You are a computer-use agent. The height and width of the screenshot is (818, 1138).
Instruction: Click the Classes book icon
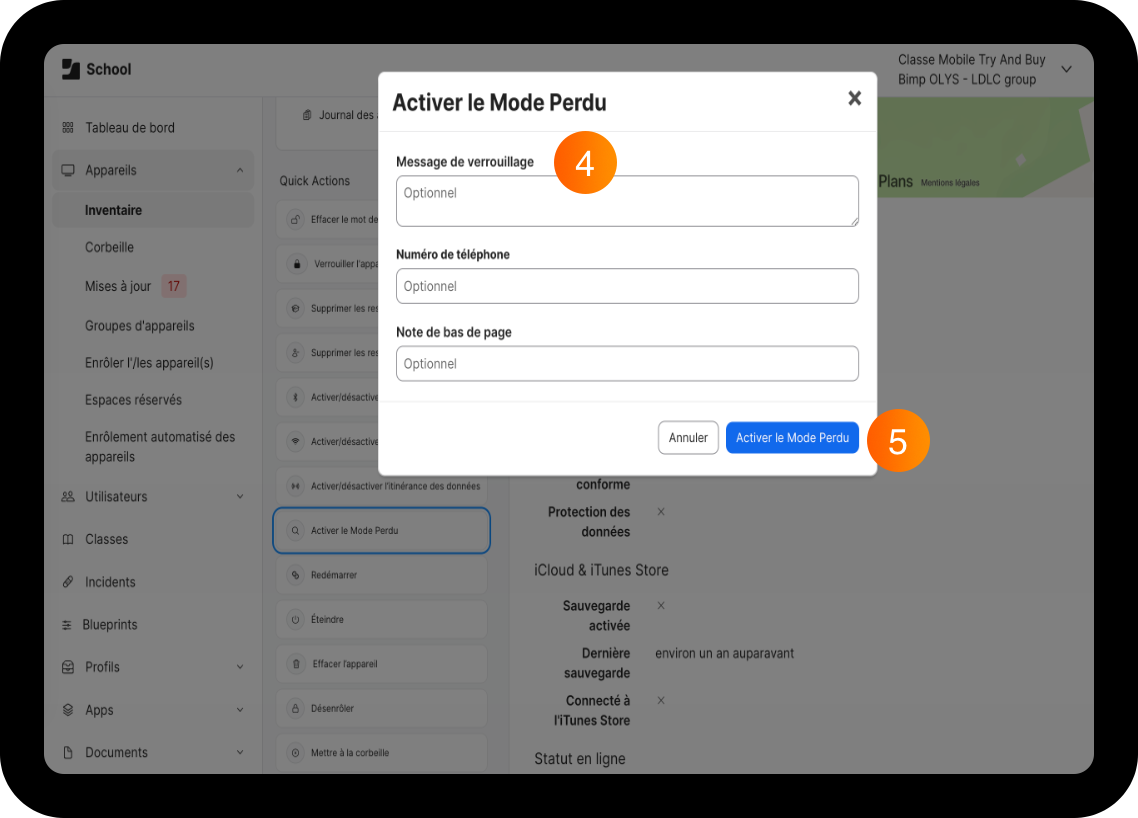pos(67,539)
